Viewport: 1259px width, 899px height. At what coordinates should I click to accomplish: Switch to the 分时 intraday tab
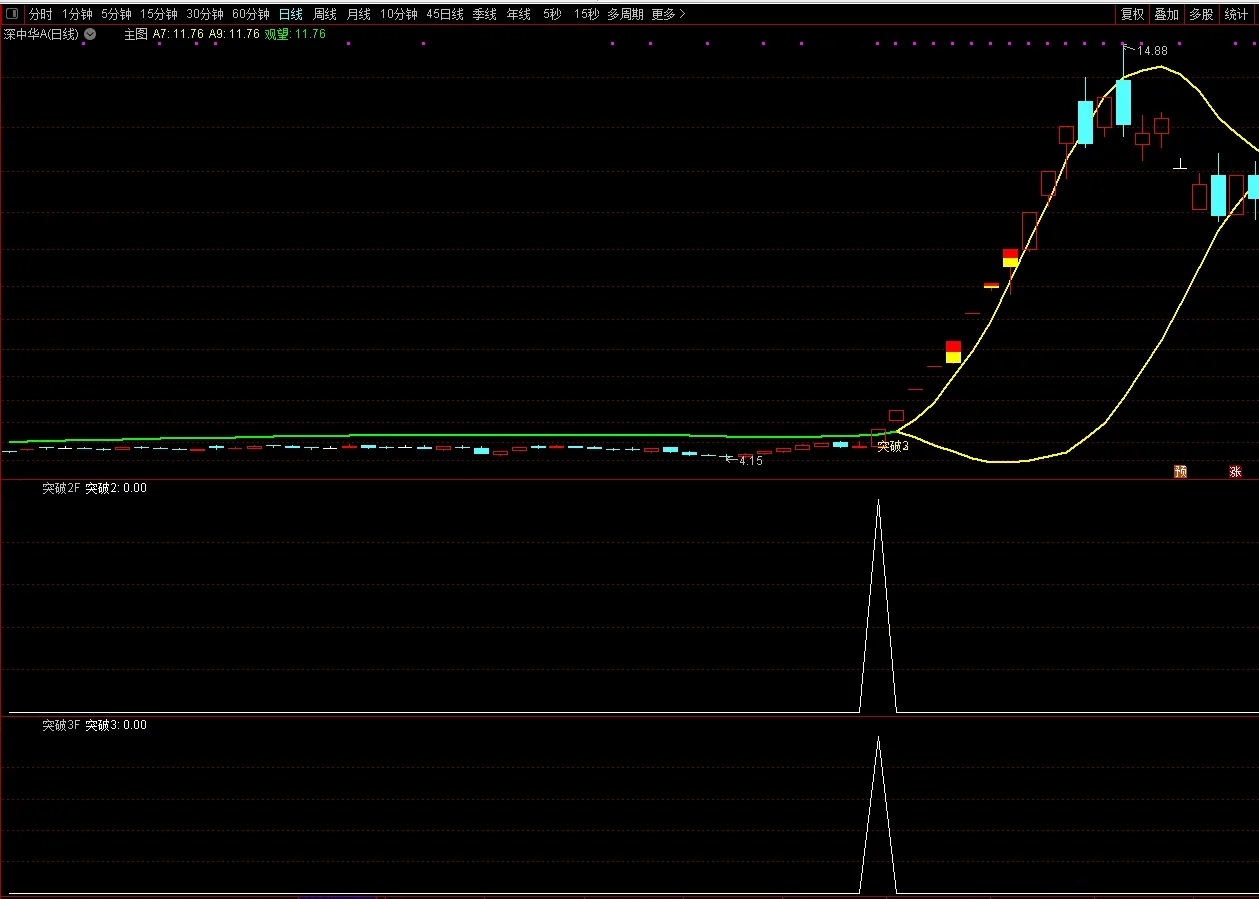tap(40, 14)
